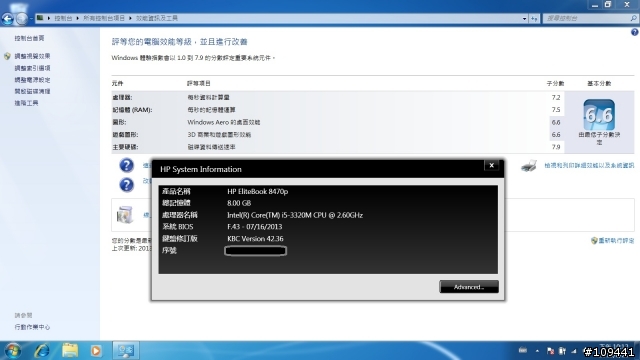Click the address bar refresh button
This screenshot has height=360, width=640.
[534, 18]
